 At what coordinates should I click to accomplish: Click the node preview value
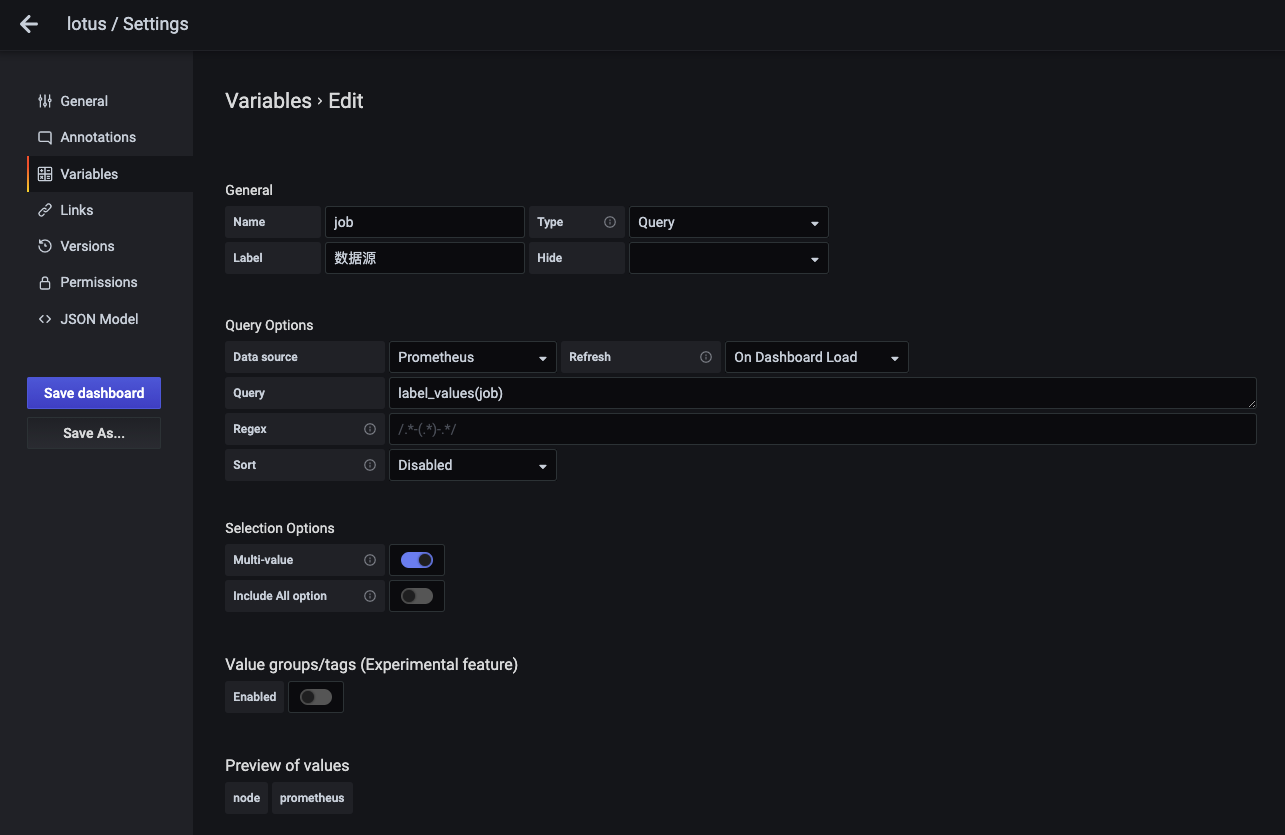point(247,798)
